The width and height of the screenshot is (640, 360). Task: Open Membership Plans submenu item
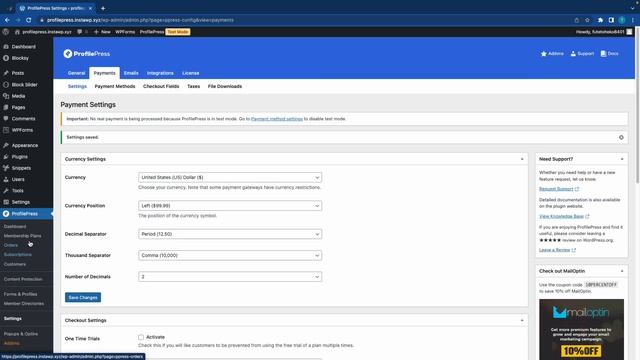click(22, 236)
